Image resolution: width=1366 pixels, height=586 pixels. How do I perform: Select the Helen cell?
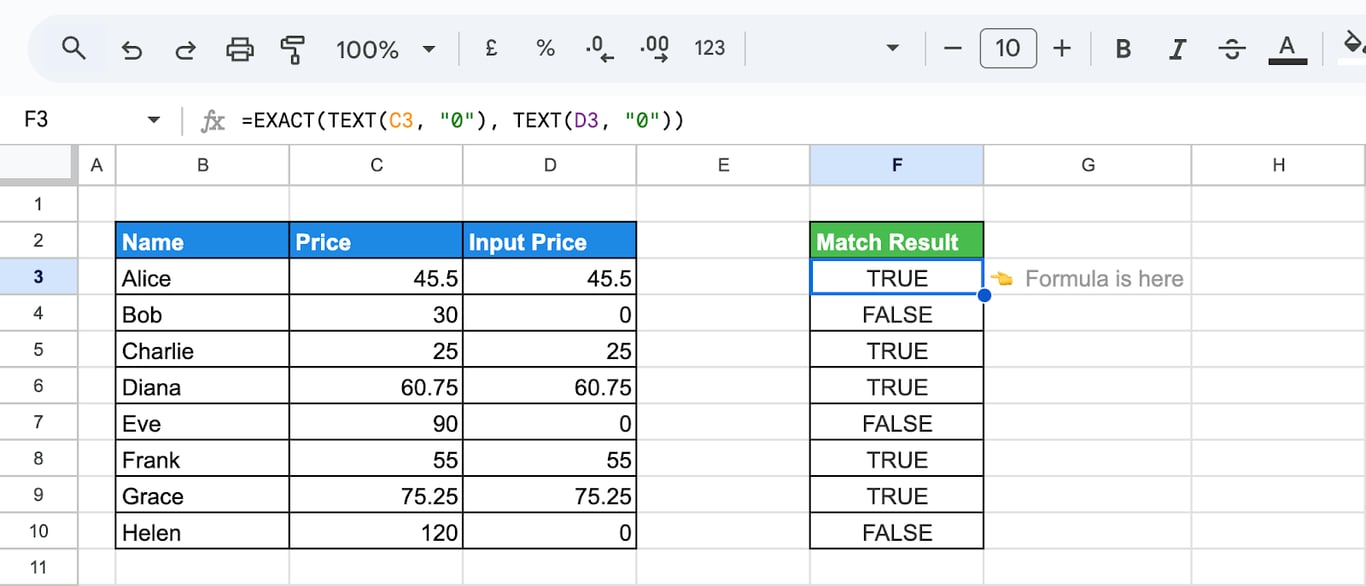[203, 532]
